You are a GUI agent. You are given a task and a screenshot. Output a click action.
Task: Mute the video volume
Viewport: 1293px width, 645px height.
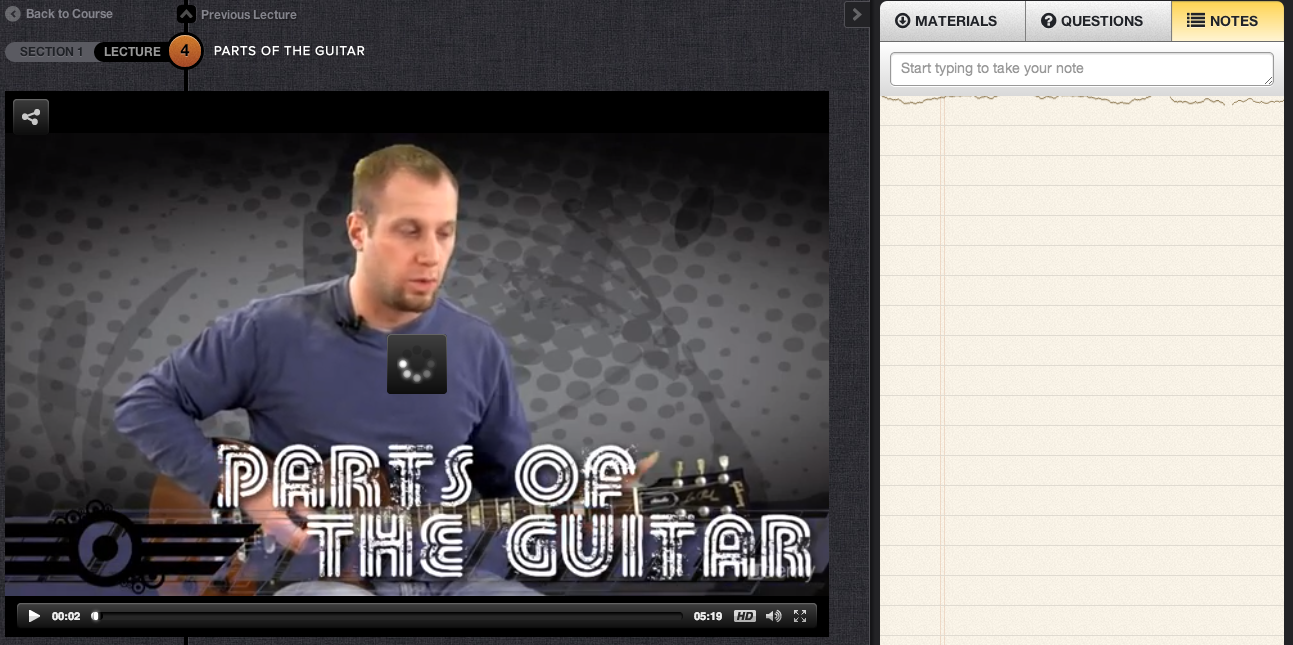pos(773,616)
